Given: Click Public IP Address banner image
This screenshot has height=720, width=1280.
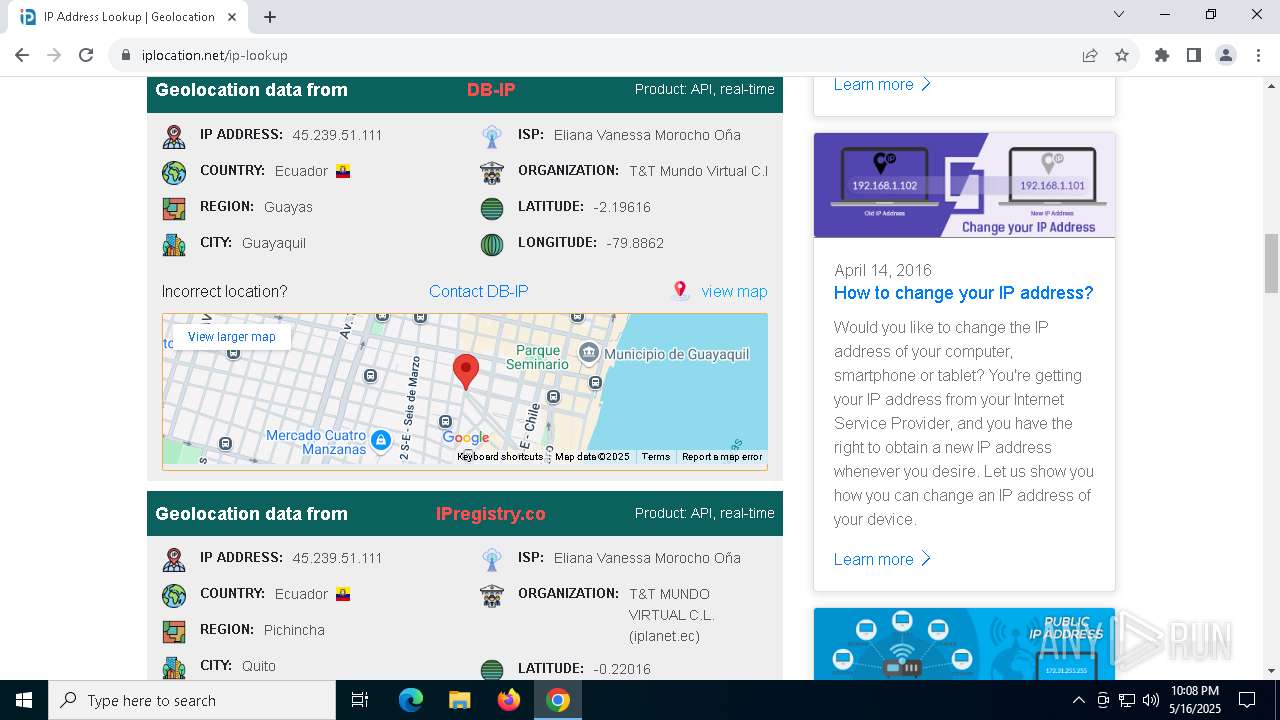Looking at the screenshot, I should tap(964, 644).
